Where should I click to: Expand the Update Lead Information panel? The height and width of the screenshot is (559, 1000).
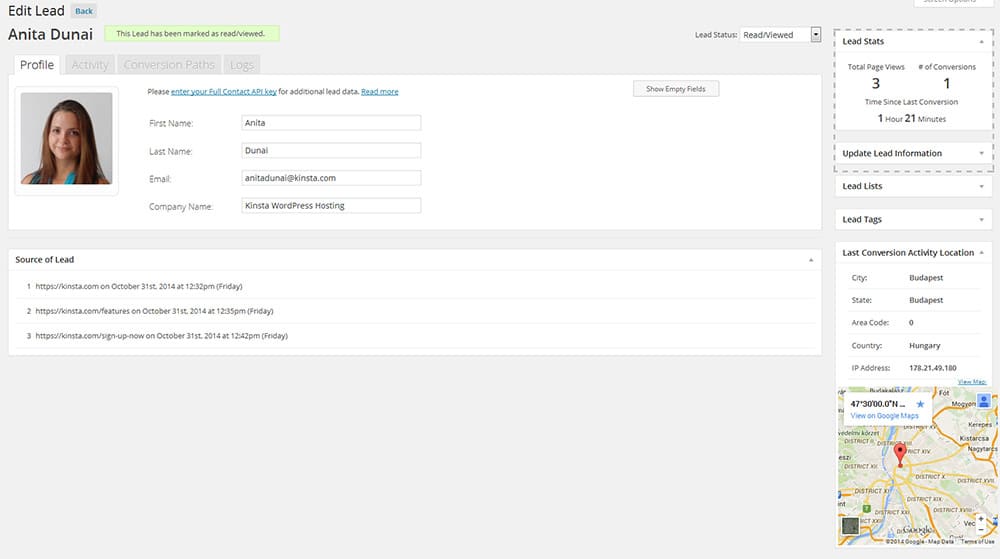[x=982, y=154]
